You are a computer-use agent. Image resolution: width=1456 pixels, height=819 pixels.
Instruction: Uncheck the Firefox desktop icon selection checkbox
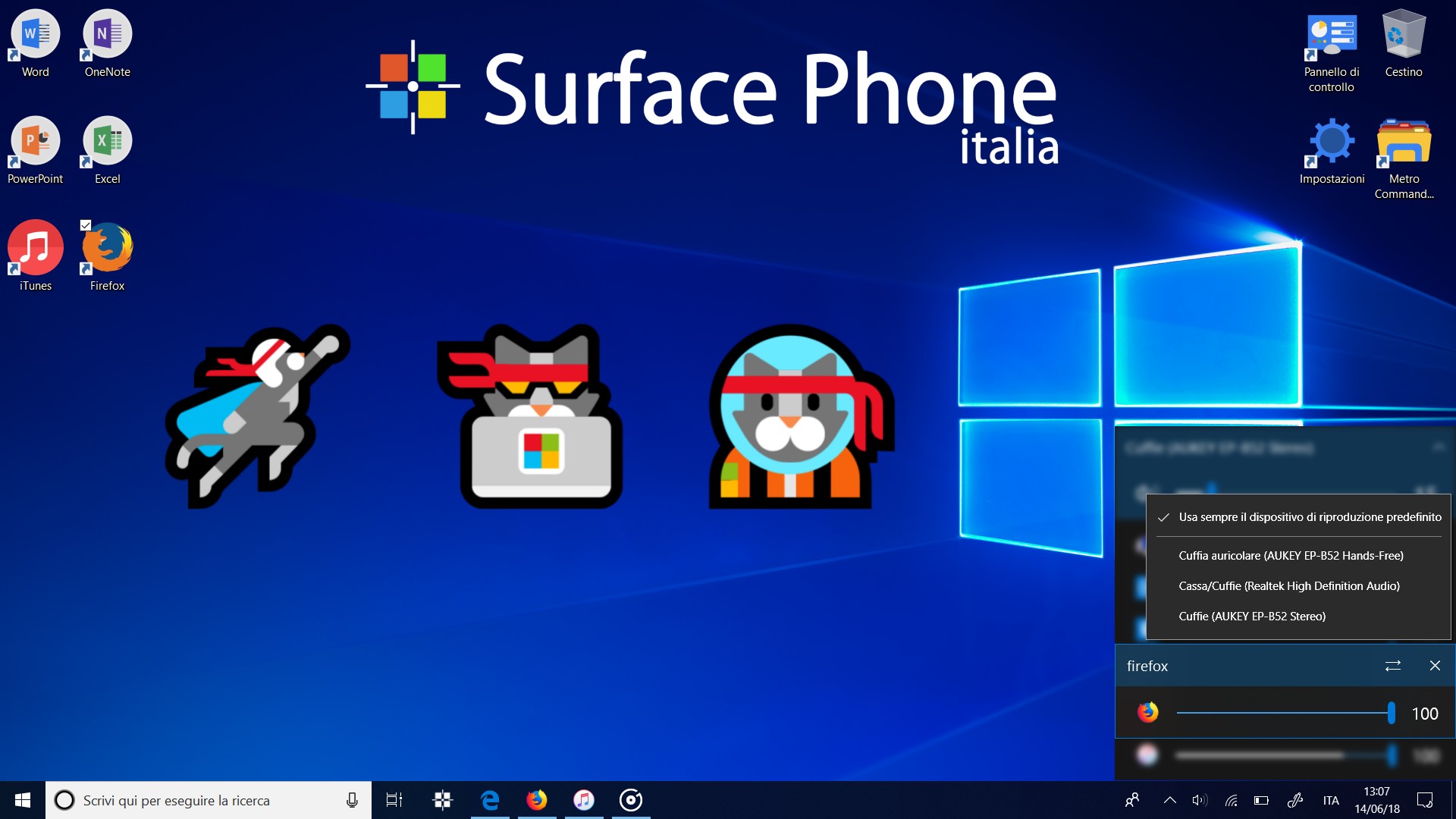(x=86, y=225)
